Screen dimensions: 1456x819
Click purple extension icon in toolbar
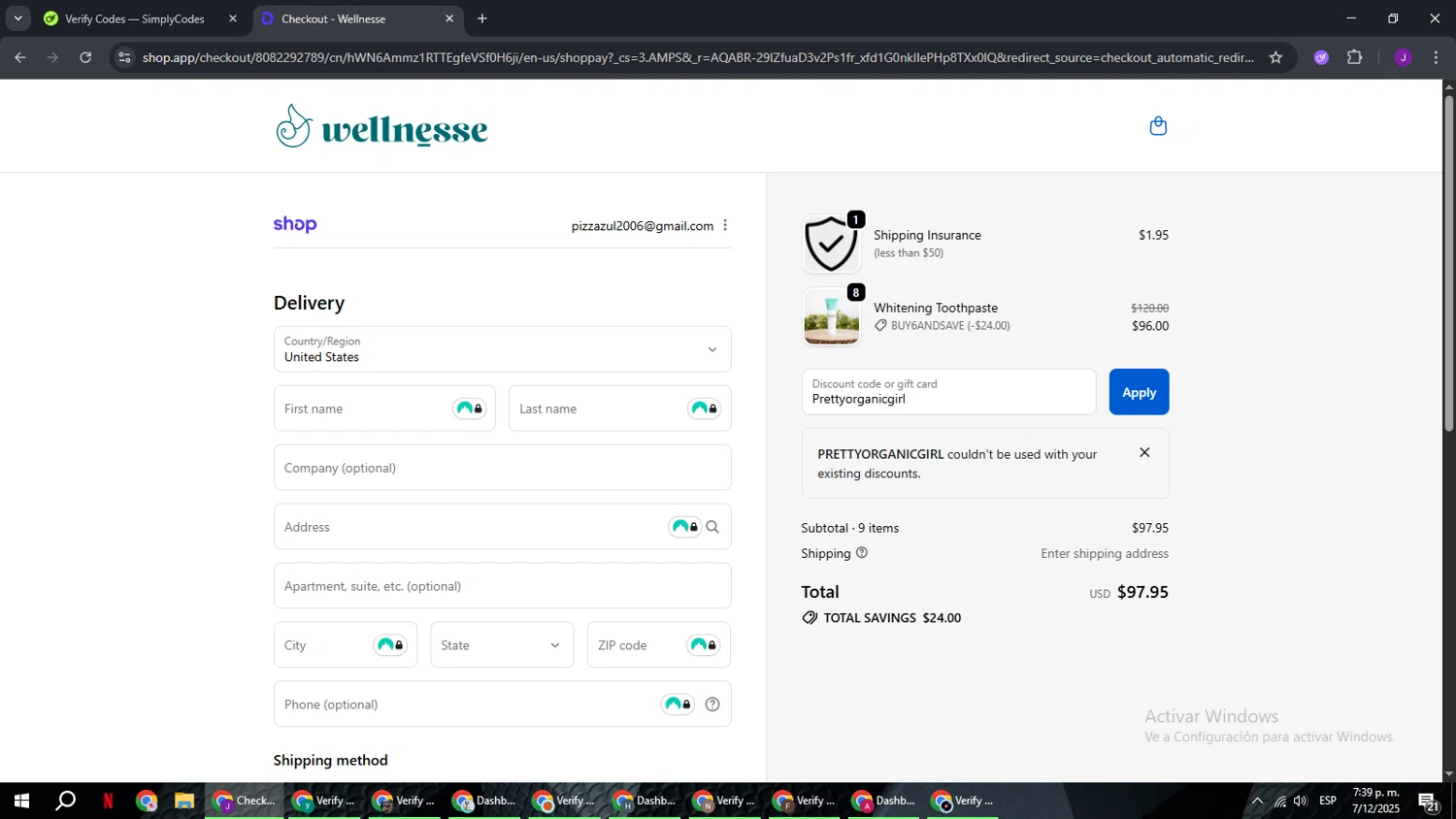point(1321,57)
